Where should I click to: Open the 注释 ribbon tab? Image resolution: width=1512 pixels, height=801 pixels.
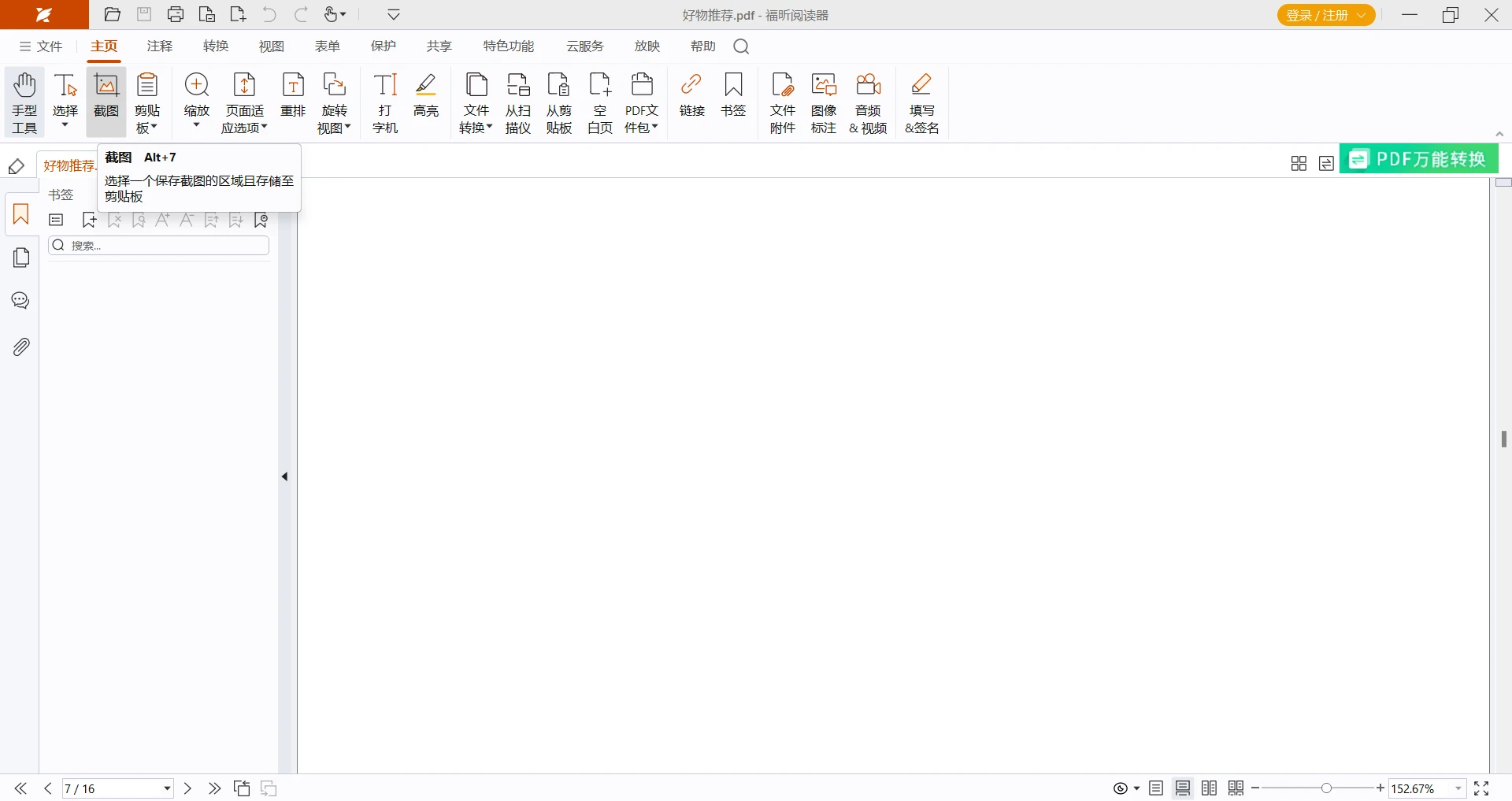pos(160,46)
